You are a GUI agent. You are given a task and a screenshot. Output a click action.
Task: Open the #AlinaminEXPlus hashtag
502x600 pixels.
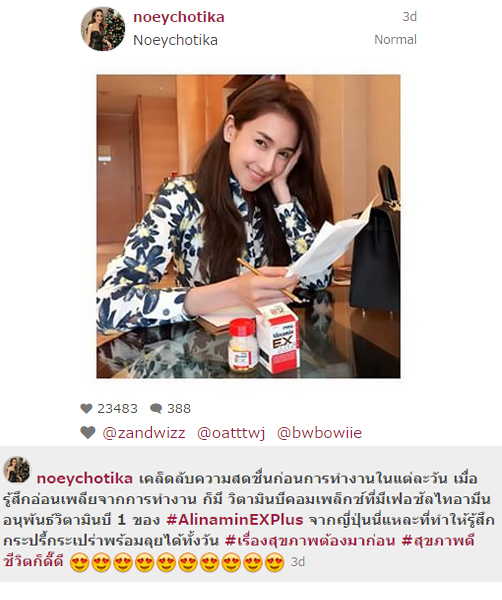235,520
